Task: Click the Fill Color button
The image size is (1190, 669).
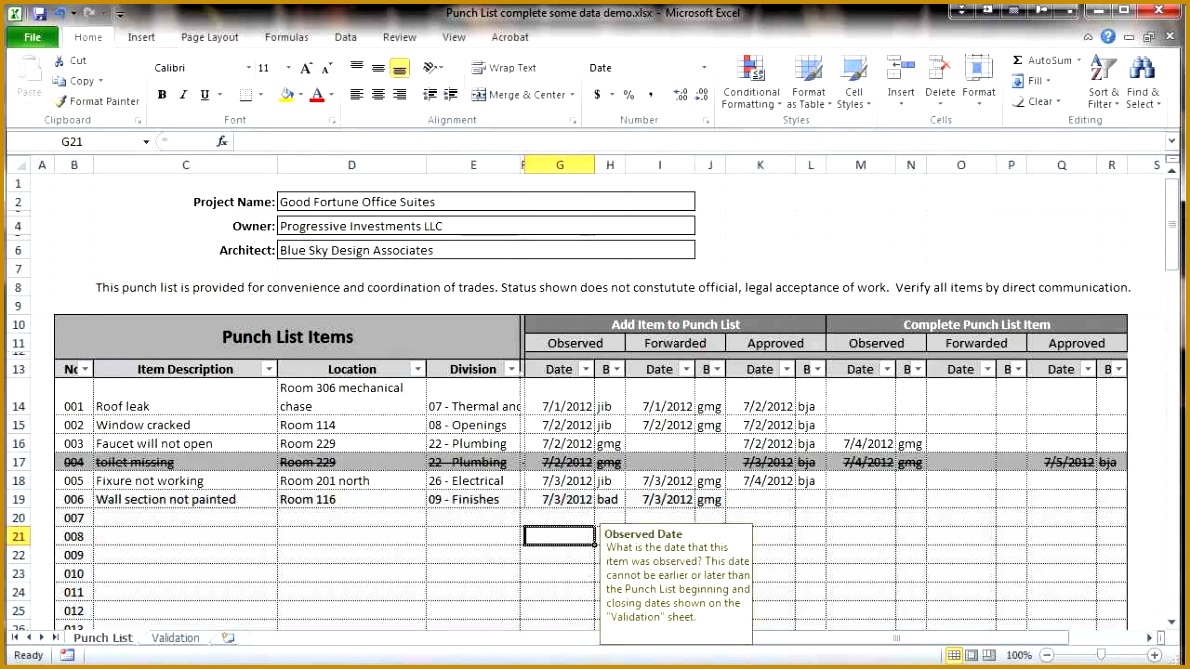Action: [x=290, y=95]
